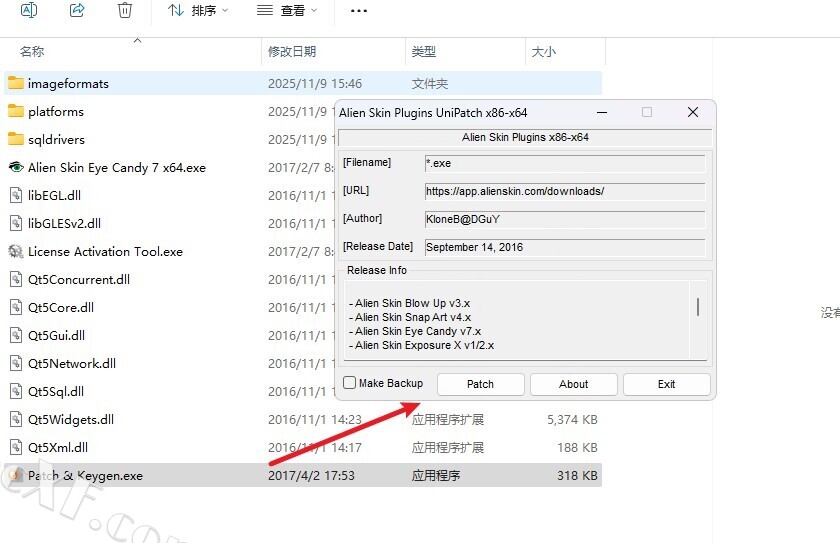This screenshot has width=840, height=543.
Task: Select the License Activation Tool.exe icon
Action: 16,252
